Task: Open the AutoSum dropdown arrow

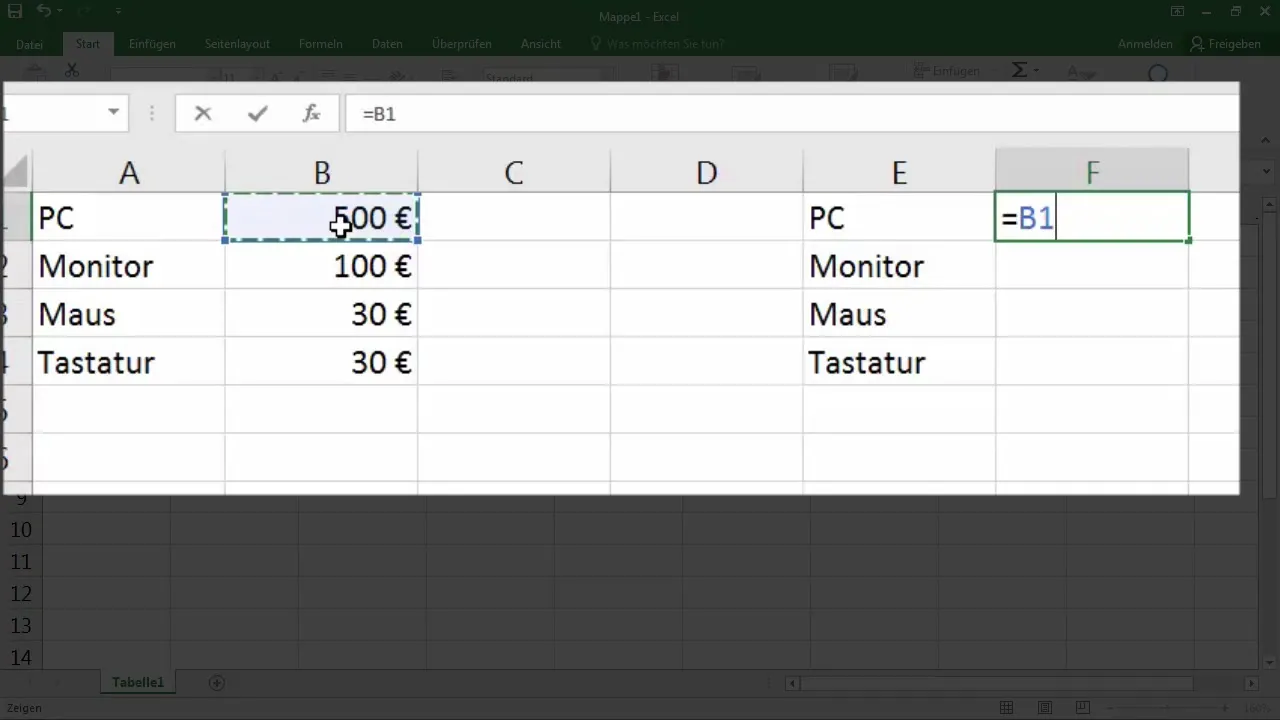Action: (x=1037, y=71)
